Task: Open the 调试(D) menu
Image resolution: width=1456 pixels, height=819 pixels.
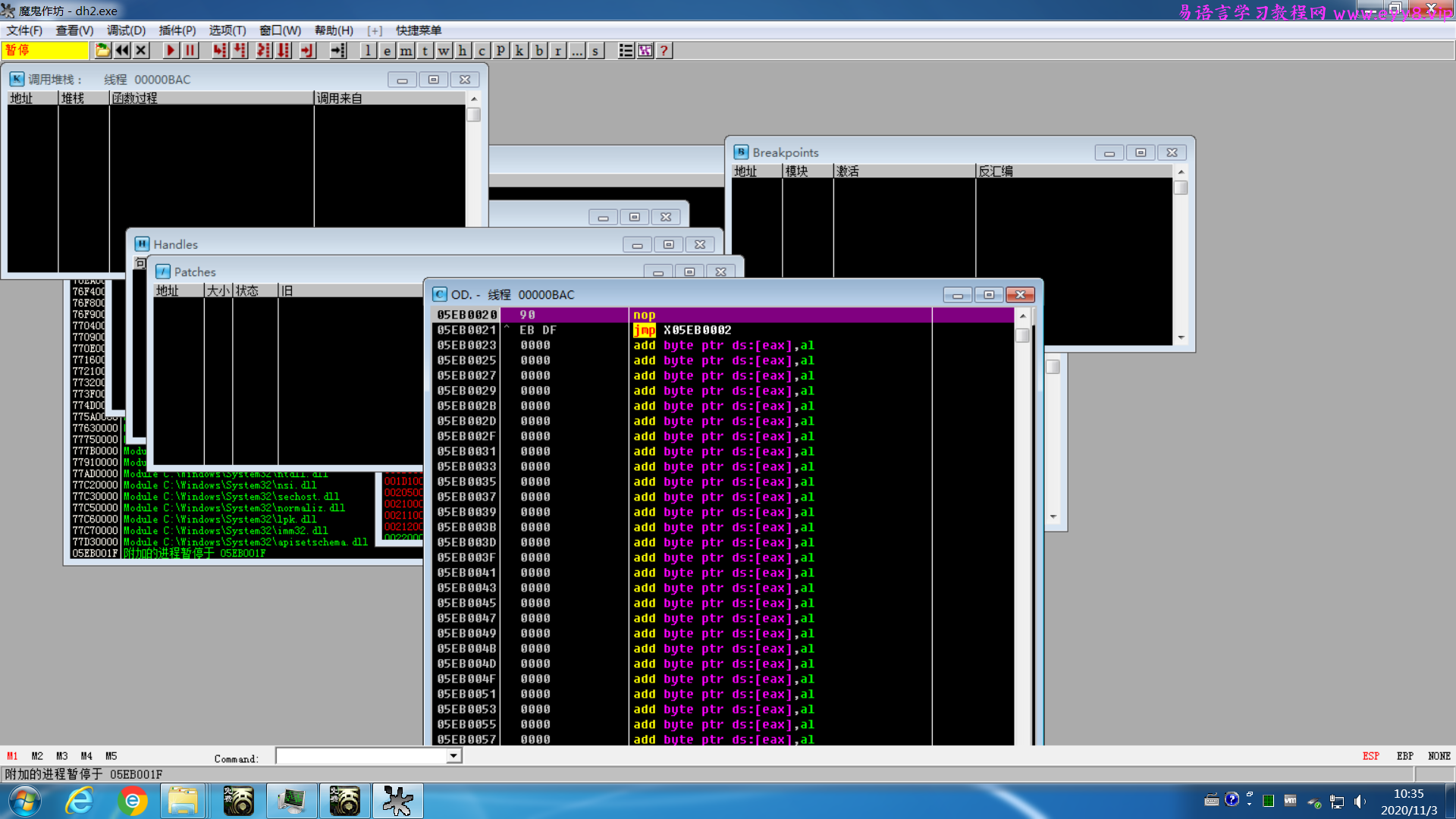Action: coord(126,30)
